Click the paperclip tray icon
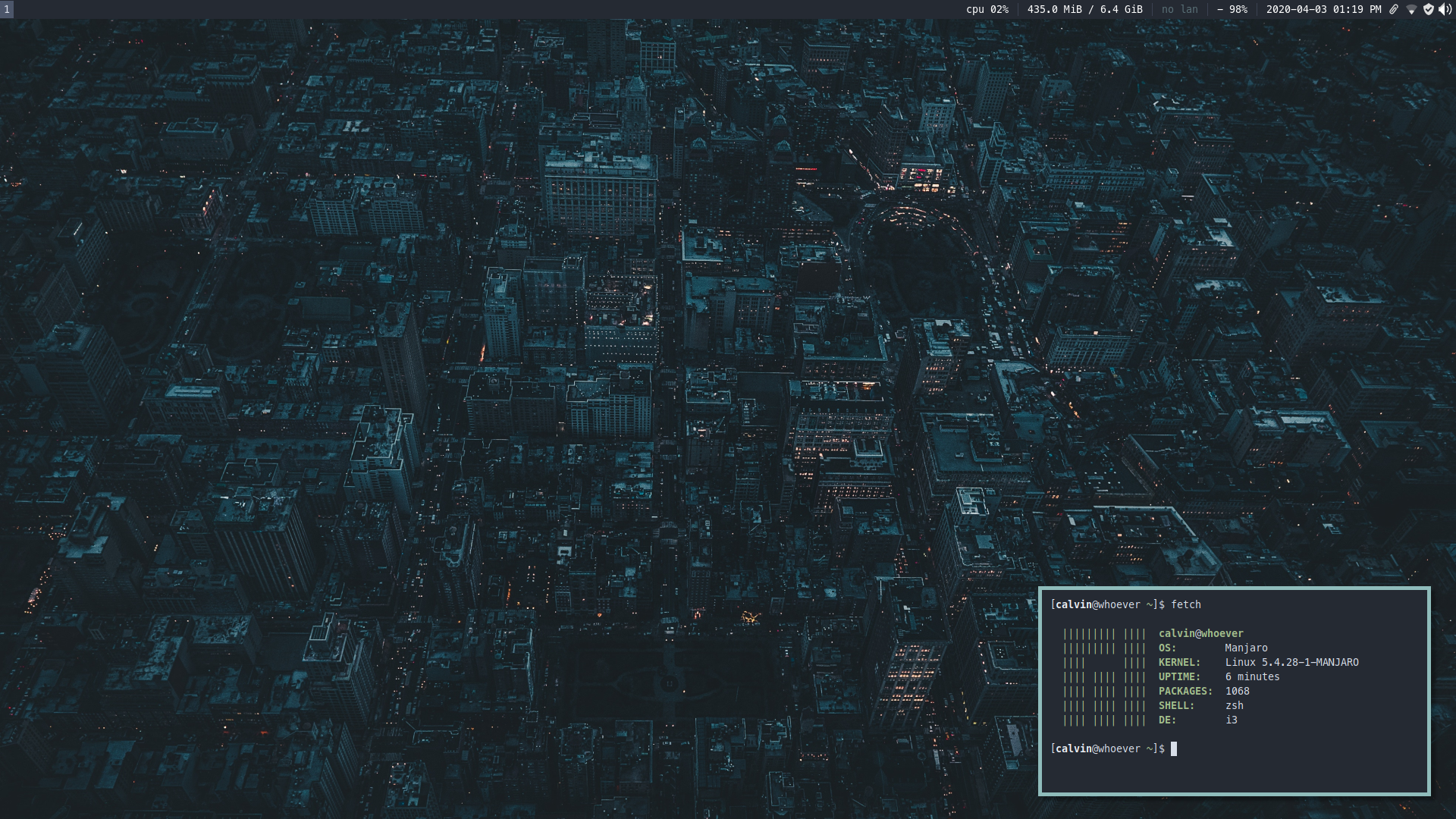1456x819 pixels. (1394, 9)
